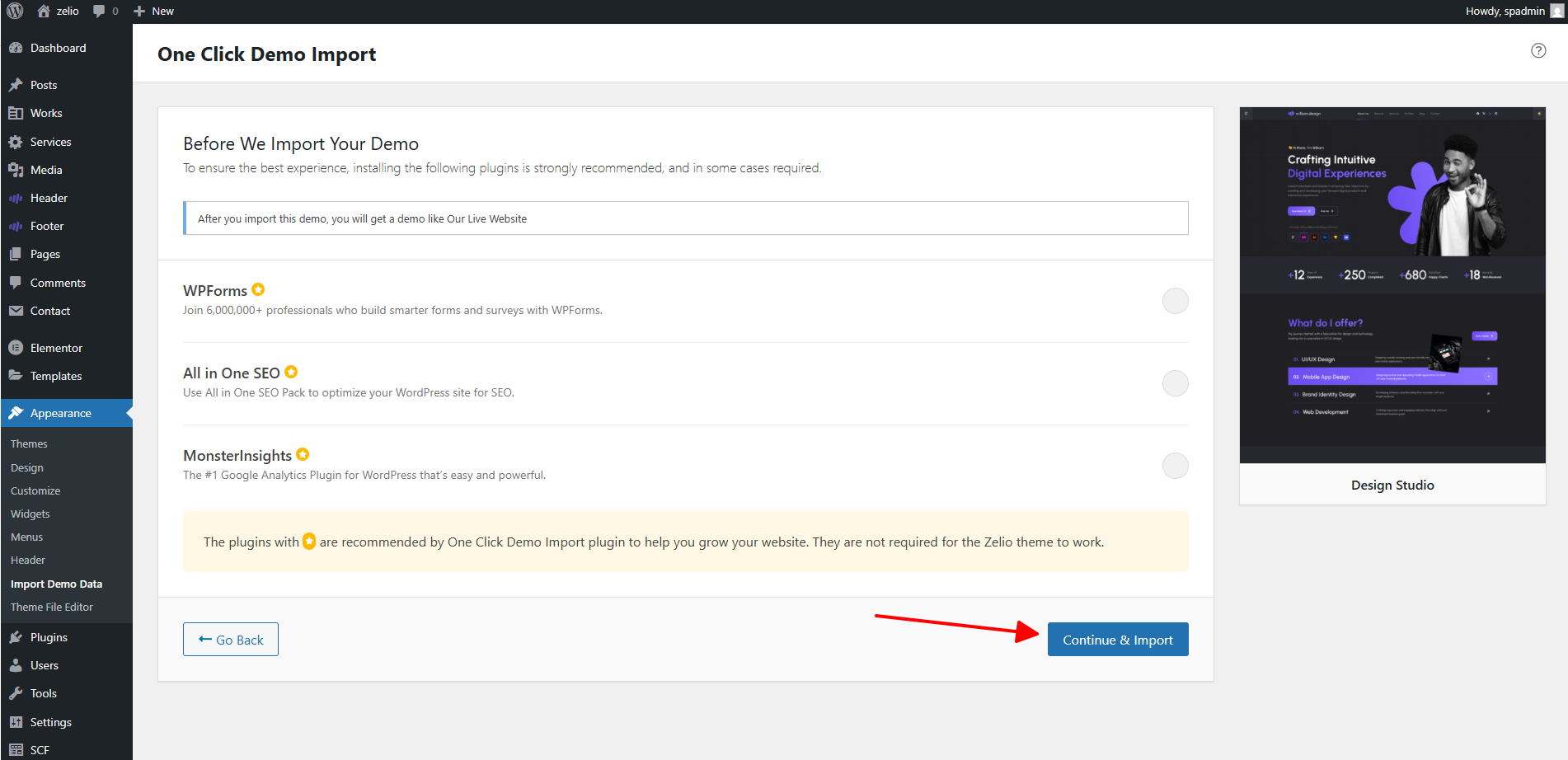Open the Theme File Editor submenu item
Image resolution: width=1568 pixels, height=760 pixels.
(52, 607)
